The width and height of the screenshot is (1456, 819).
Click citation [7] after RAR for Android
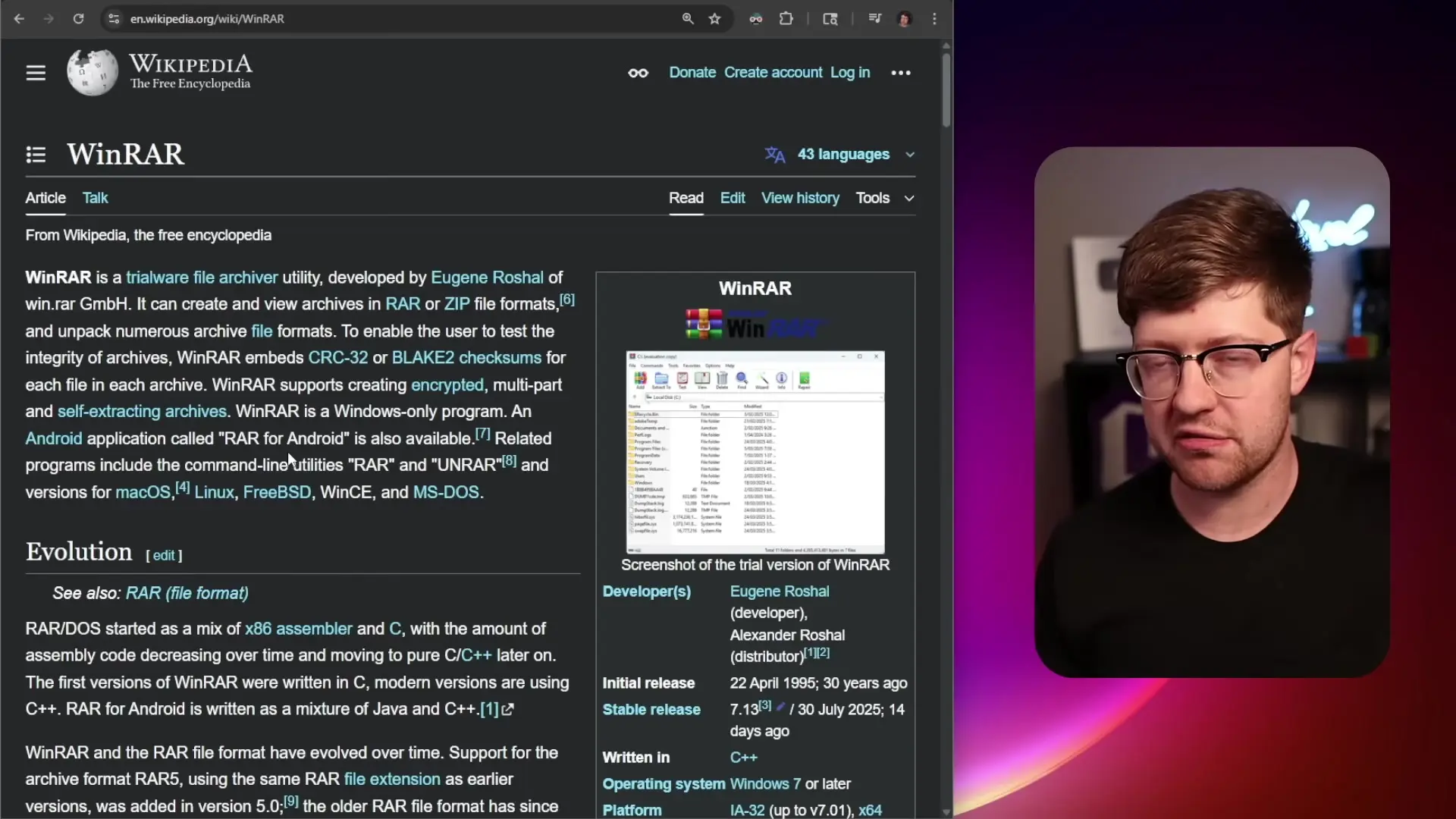(483, 435)
